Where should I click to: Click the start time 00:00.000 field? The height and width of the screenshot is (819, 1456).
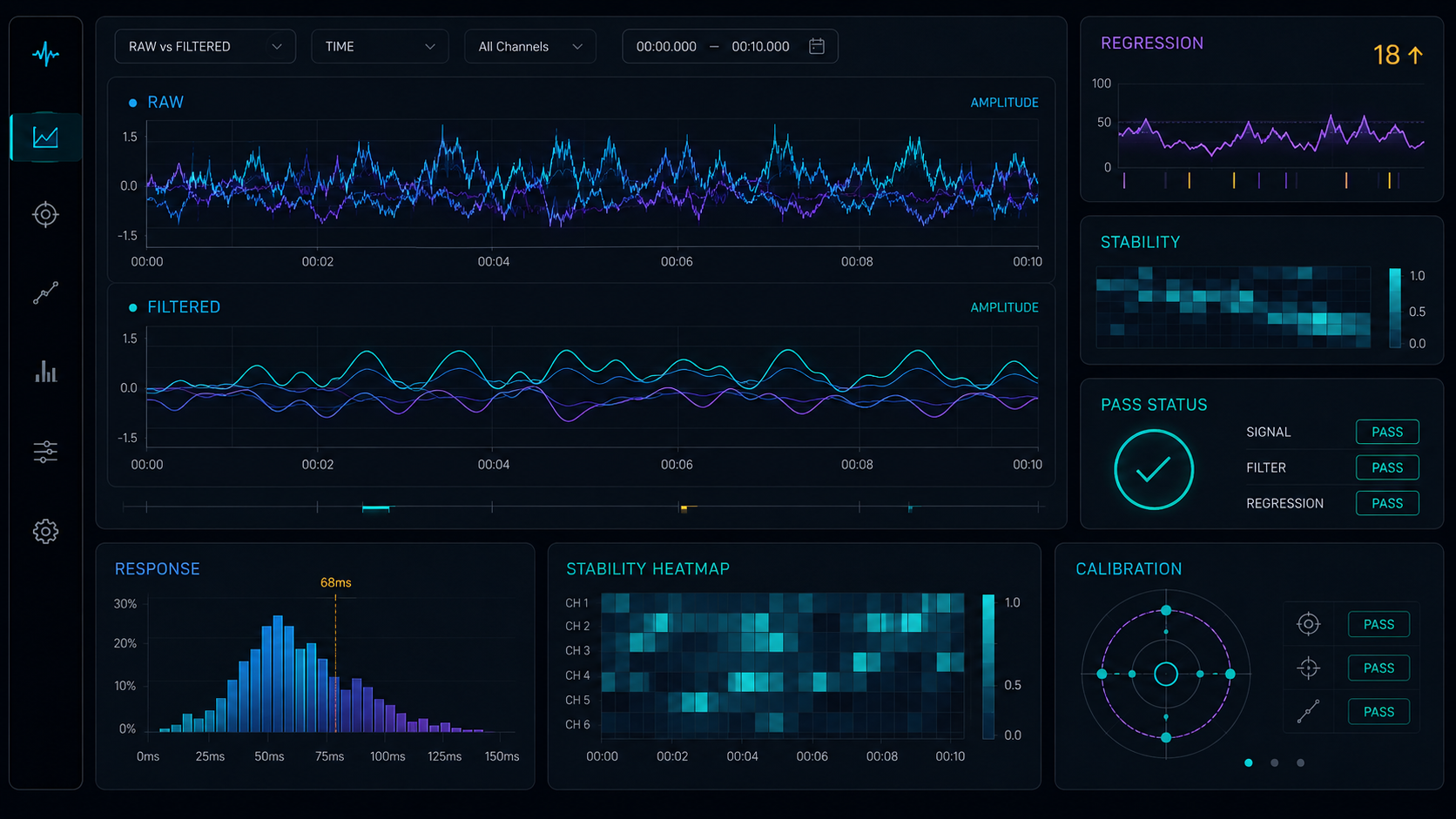tap(666, 46)
